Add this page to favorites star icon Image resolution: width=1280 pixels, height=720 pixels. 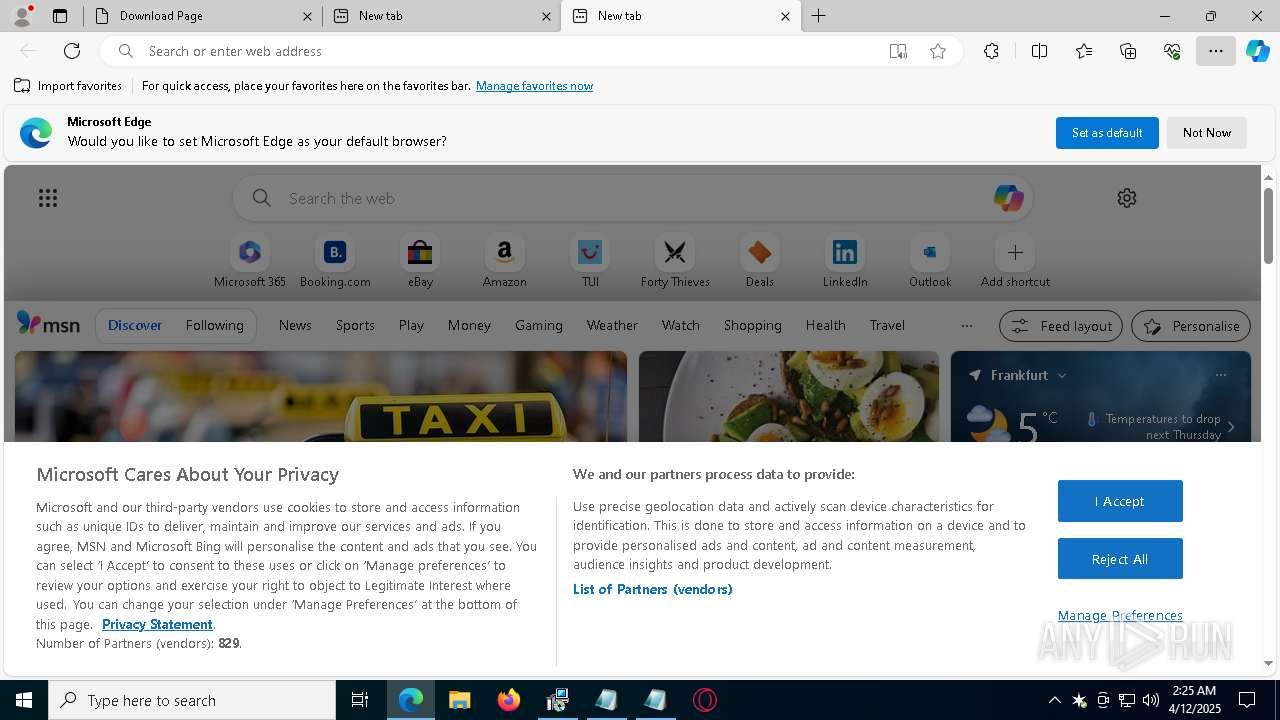click(x=938, y=51)
